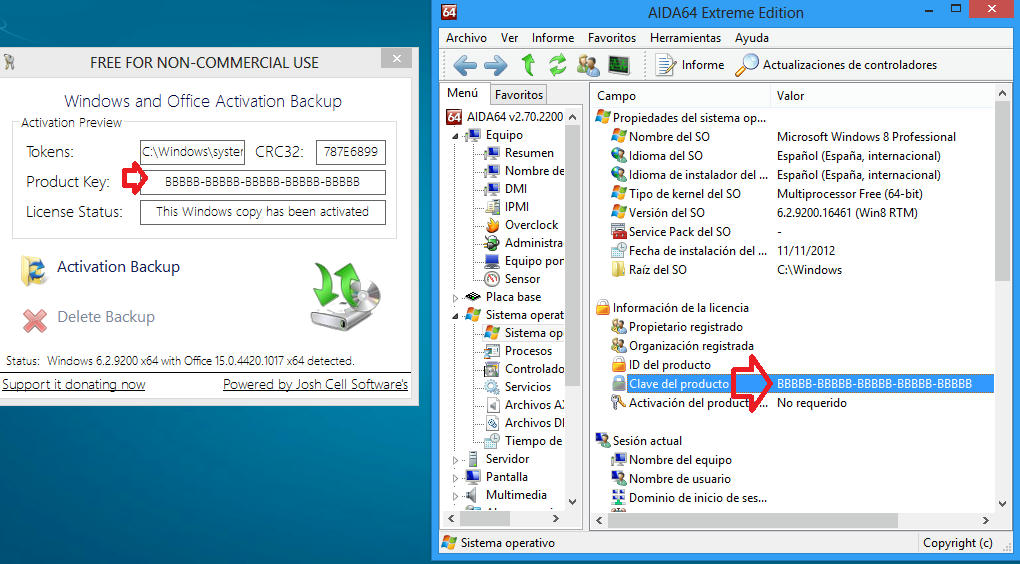Viewport: 1020px width, 564px height.
Task: Switch to the Favoritos tab
Action: tap(518, 95)
